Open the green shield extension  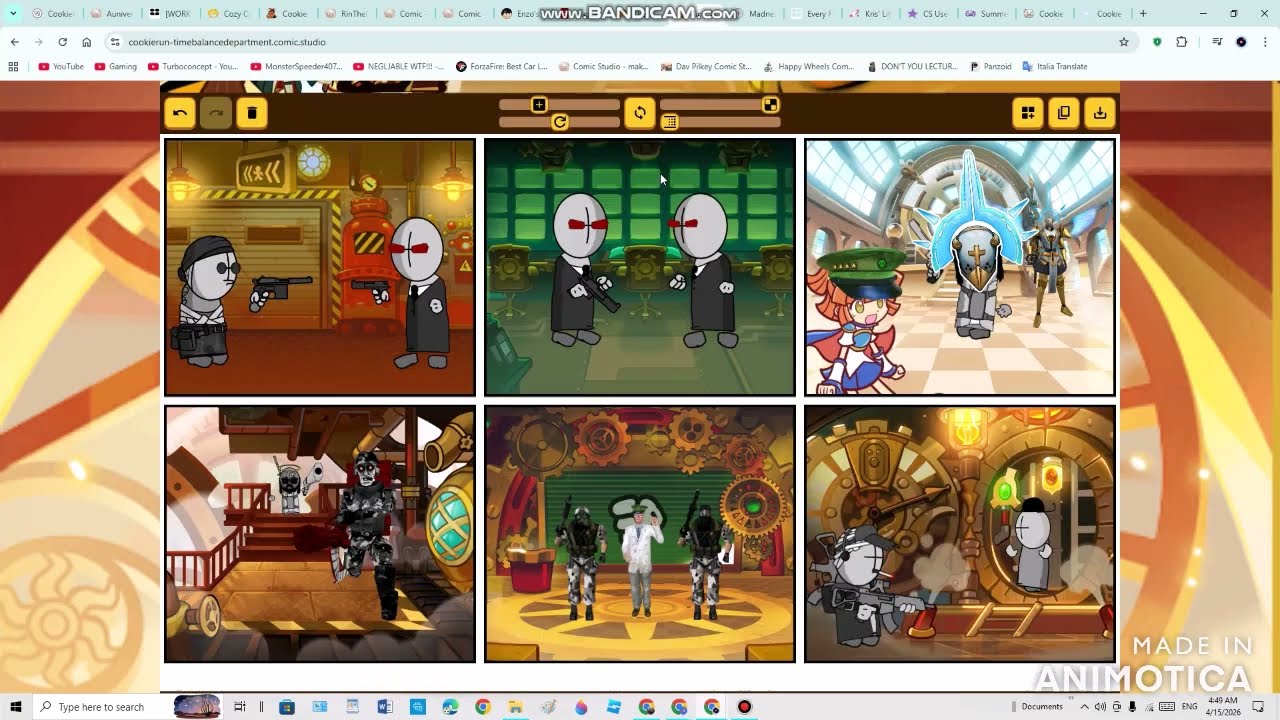point(1157,42)
